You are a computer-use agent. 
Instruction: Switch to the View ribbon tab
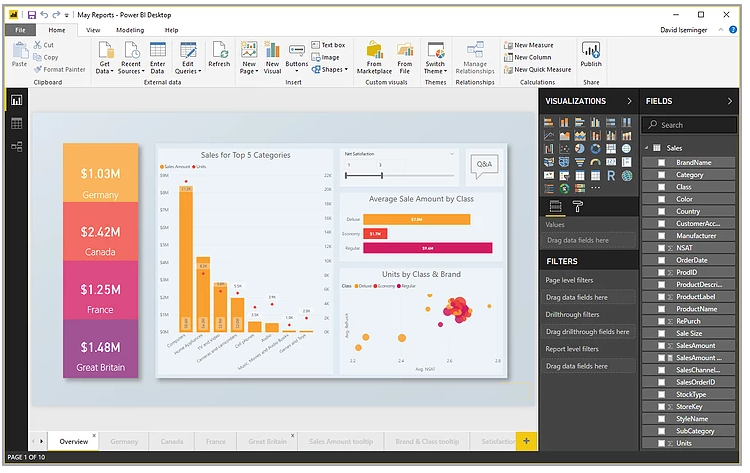coord(93,30)
